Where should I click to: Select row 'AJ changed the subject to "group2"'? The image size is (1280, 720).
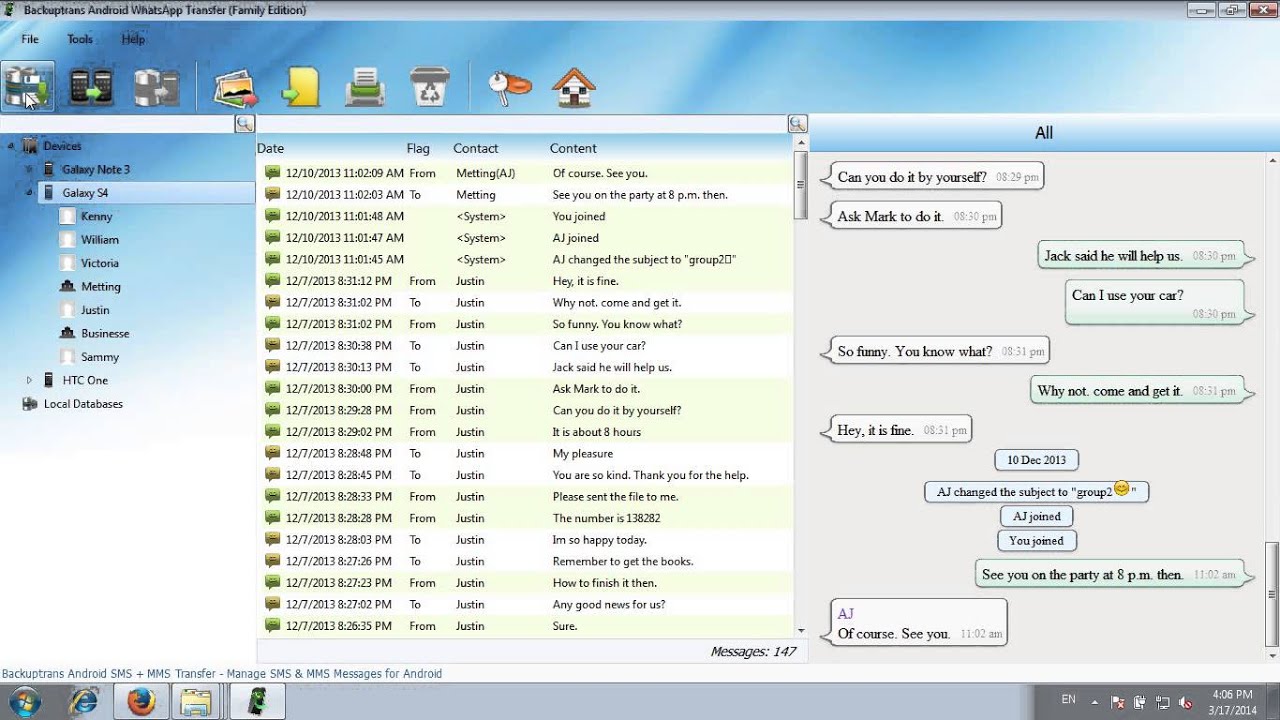pos(525,259)
